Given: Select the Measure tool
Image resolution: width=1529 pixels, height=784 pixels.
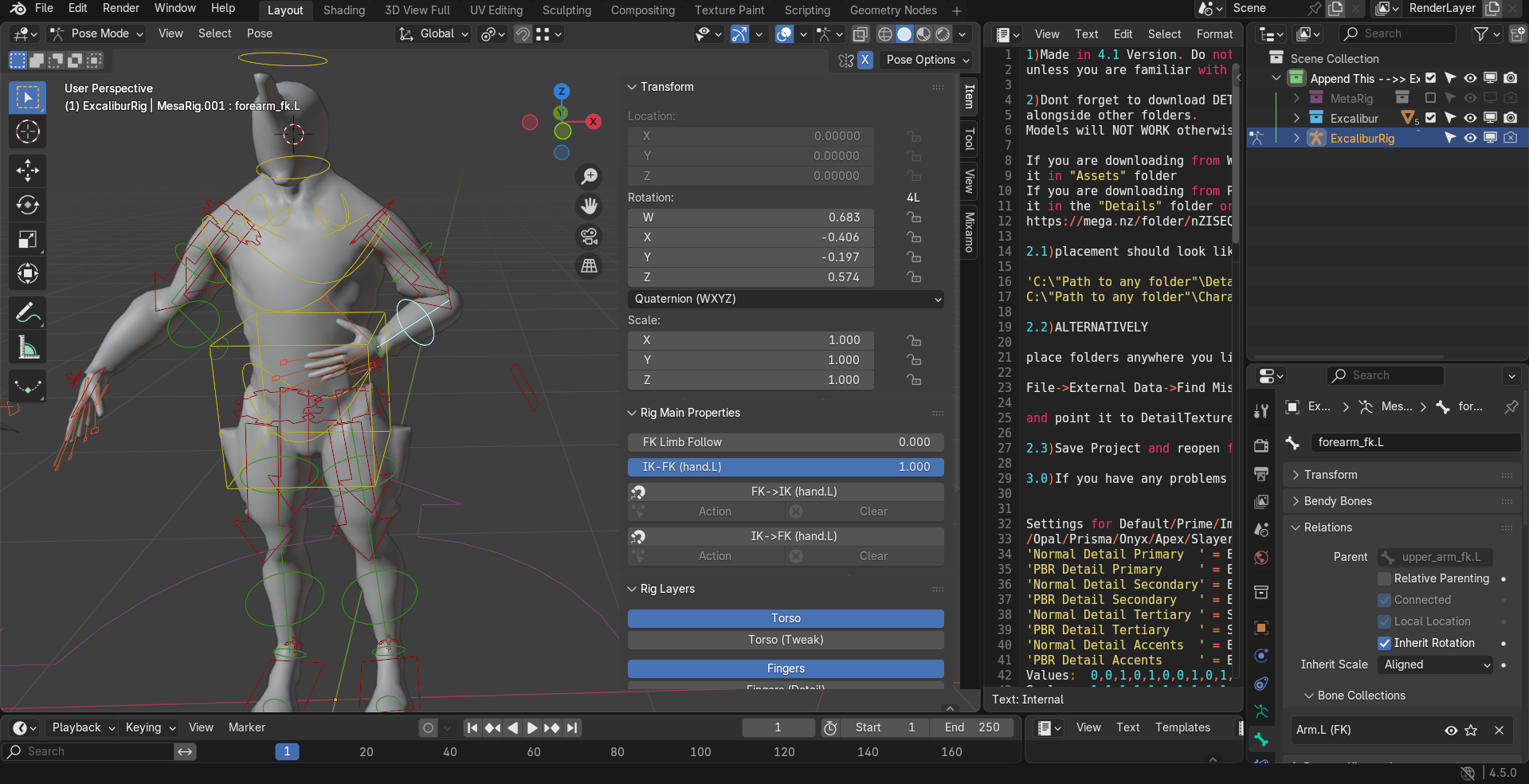Looking at the screenshot, I should tap(28, 347).
